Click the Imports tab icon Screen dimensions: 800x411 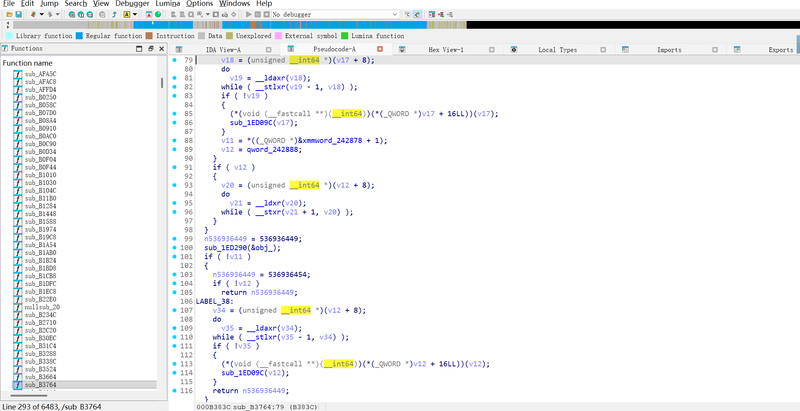click(626, 49)
